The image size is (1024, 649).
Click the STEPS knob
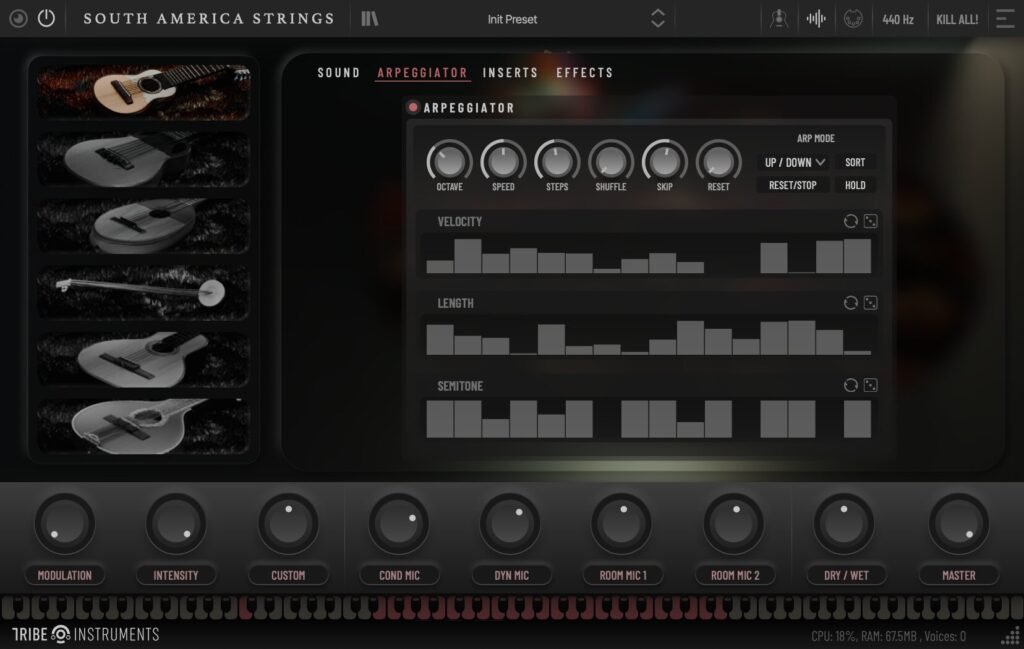coord(557,161)
